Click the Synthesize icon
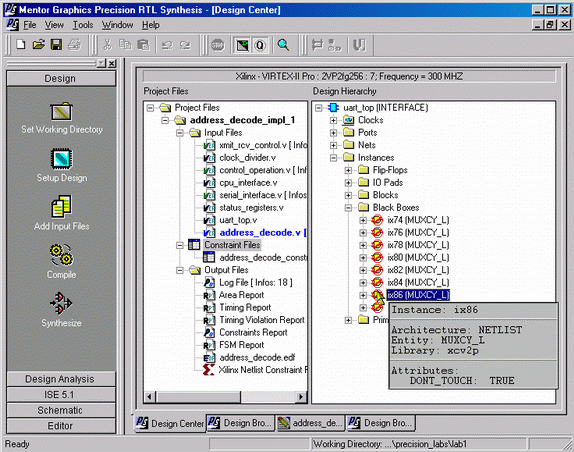This screenshot has height=452, width=574. 61,303
